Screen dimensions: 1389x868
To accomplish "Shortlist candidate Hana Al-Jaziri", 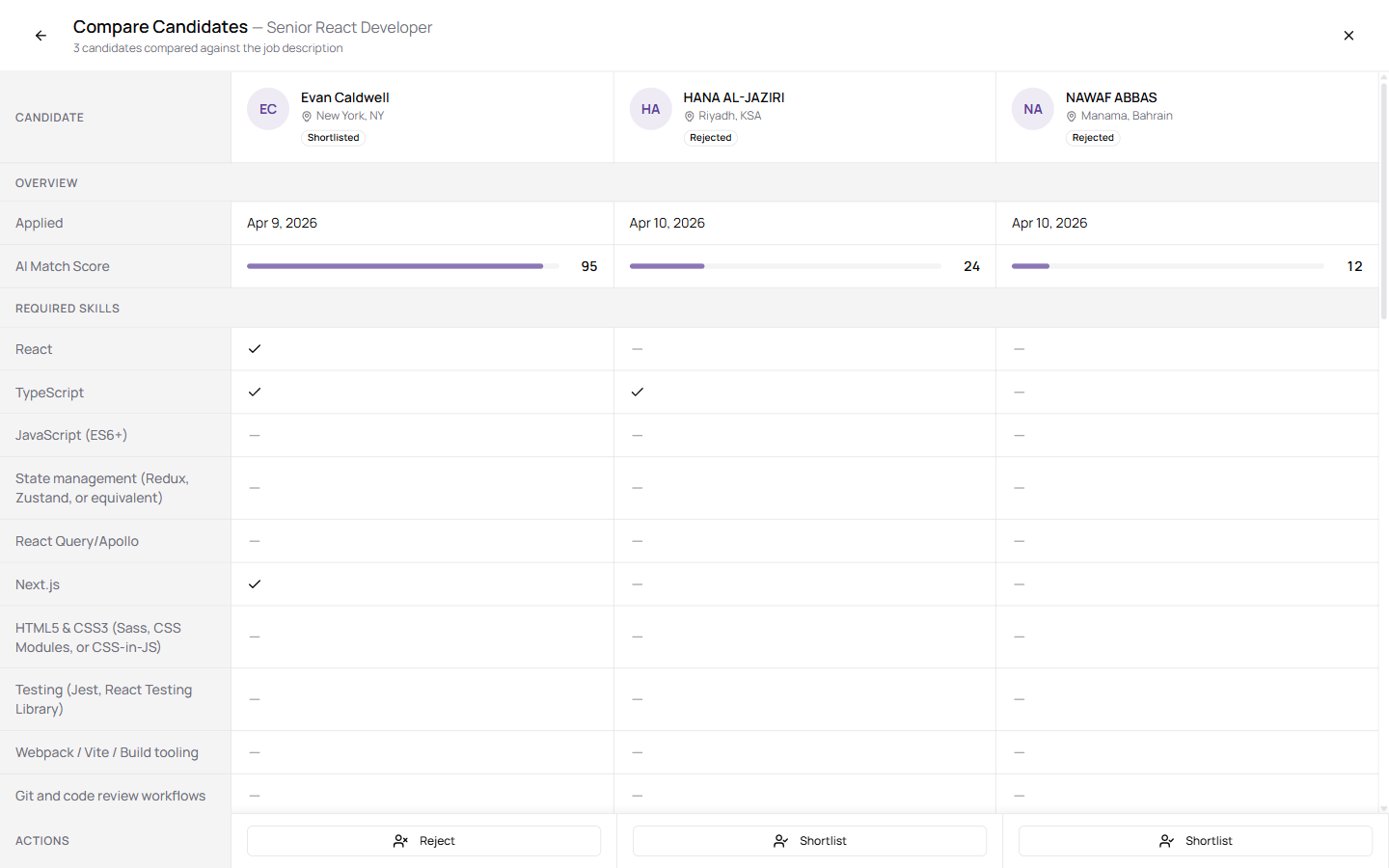I will coord(809,841).
